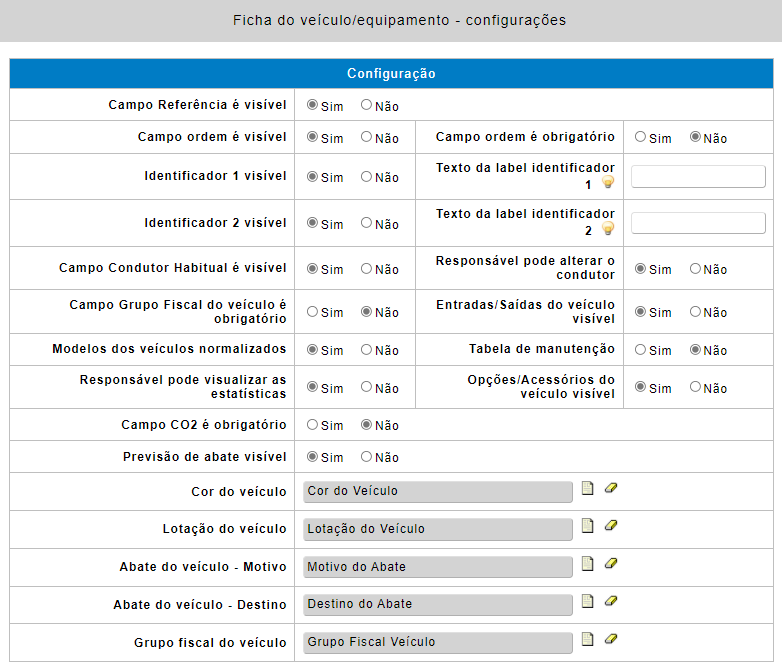Click the Motivo do Abate grey field
The height and width of the screenshot is (671, 782).
tap(438, 567)
